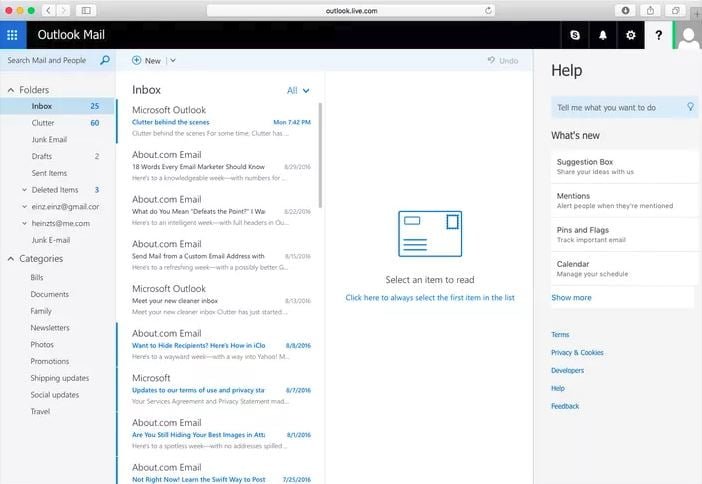Click the search magnifier icon
Screen dimensions: 702x484
(105, 60)
